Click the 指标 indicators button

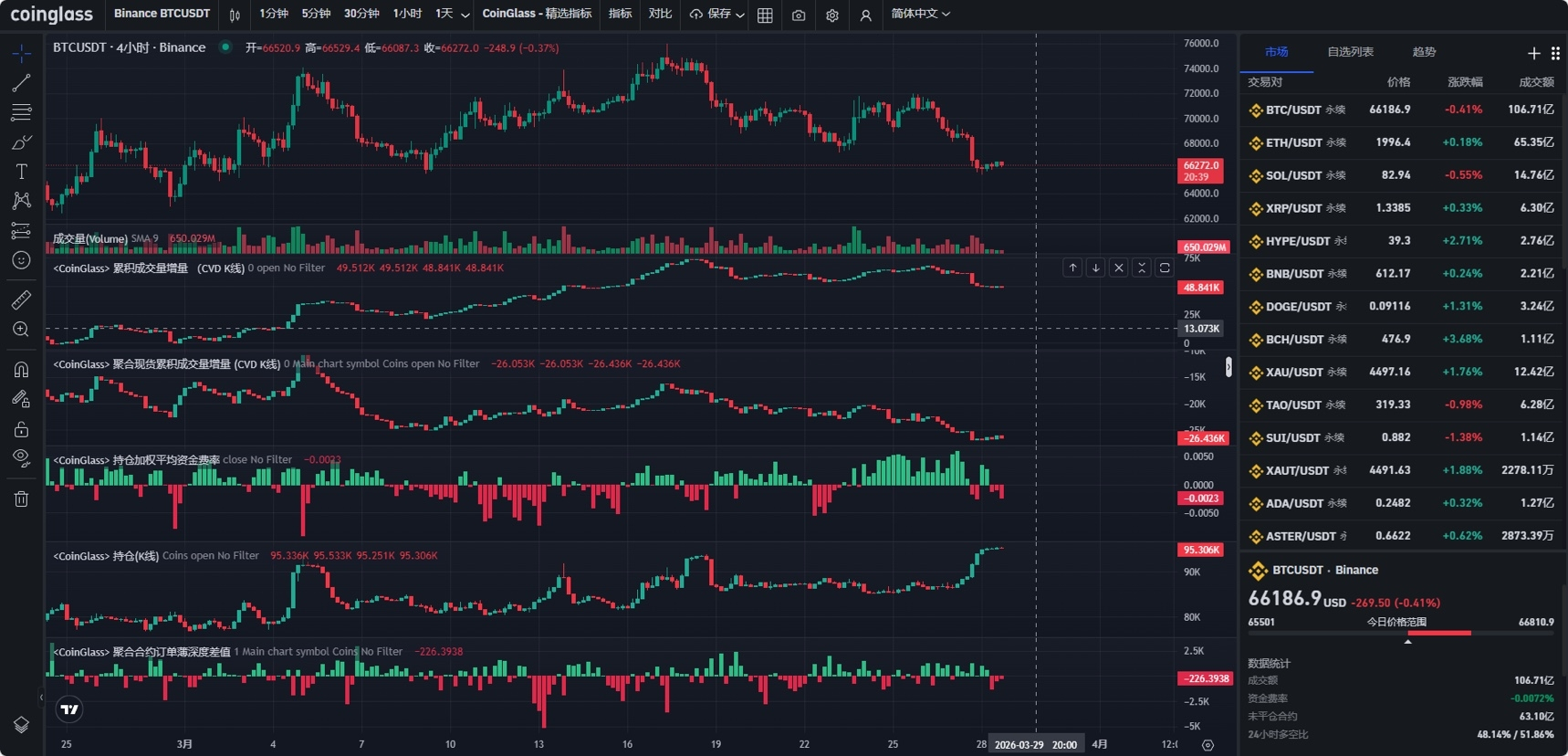[x=620, y=14]
